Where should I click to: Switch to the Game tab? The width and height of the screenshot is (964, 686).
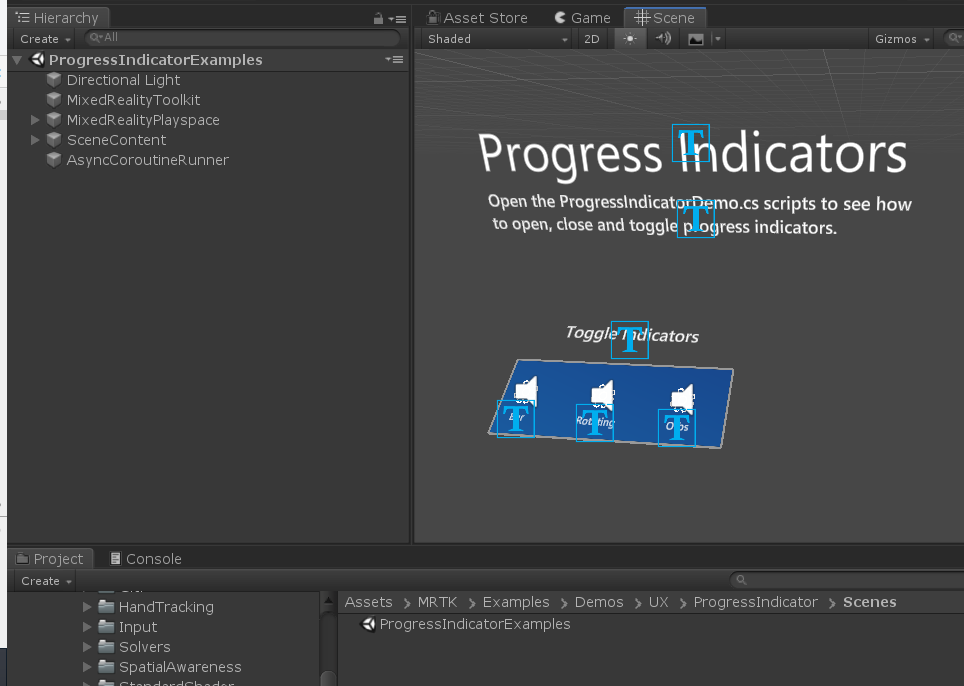(x=582, y=18)
